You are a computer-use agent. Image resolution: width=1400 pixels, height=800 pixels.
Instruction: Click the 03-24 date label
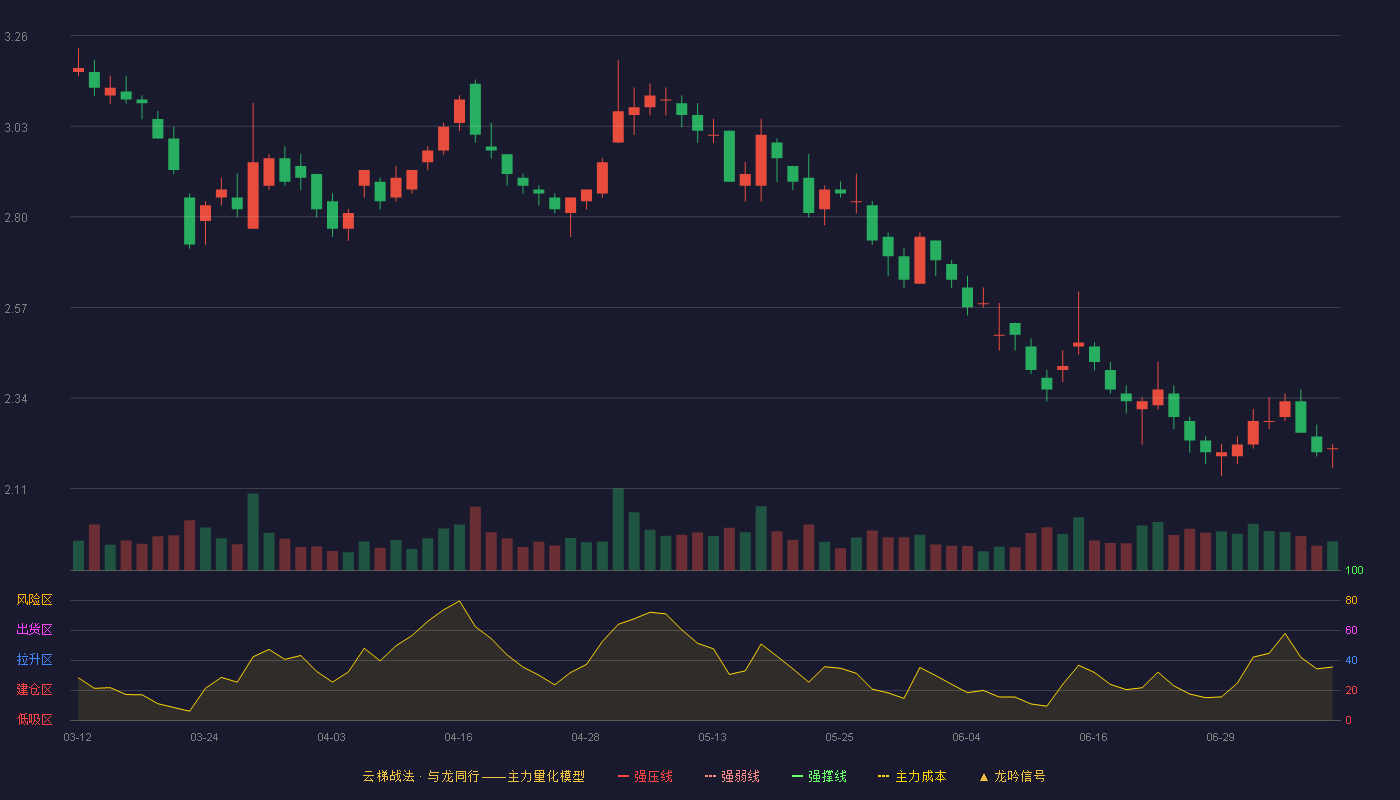[x=204, y=737]
